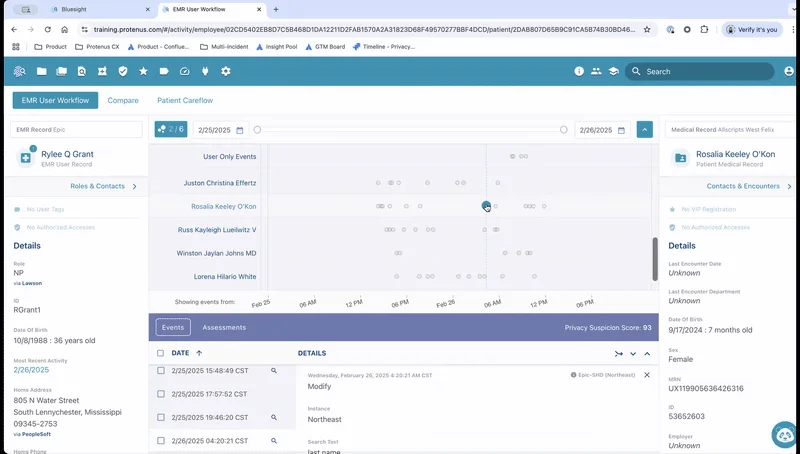Open the shield checkmark icon in top navigation
The height and width of the screenshot is (454, 800).
pyautogui.click(x=122, y=71)
